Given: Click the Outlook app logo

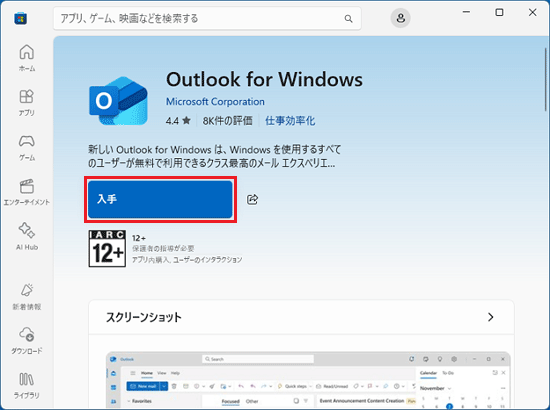Looking at the screenshot, I should [x=118, y=101].
